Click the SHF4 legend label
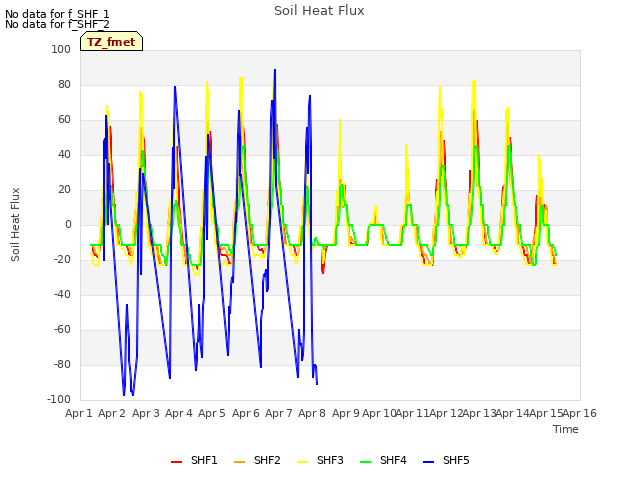Viewport: 640px width, 480px height. tap(393, 460)
